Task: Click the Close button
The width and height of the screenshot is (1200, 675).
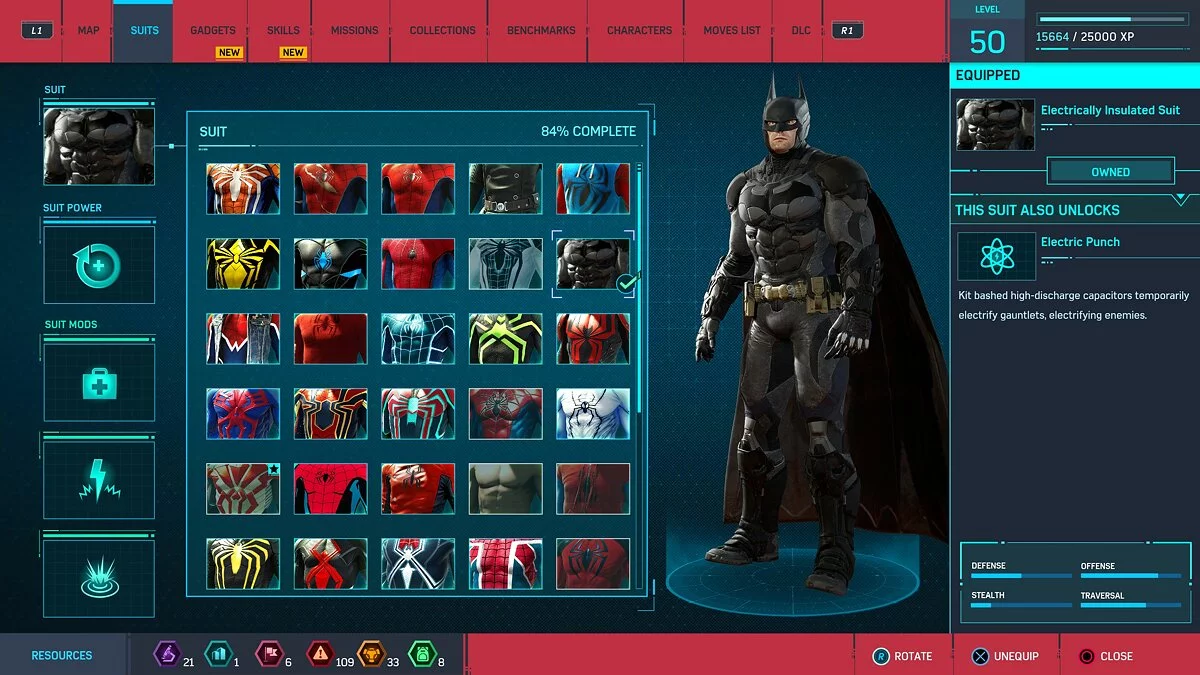Action: click(x=1106, y=656)
